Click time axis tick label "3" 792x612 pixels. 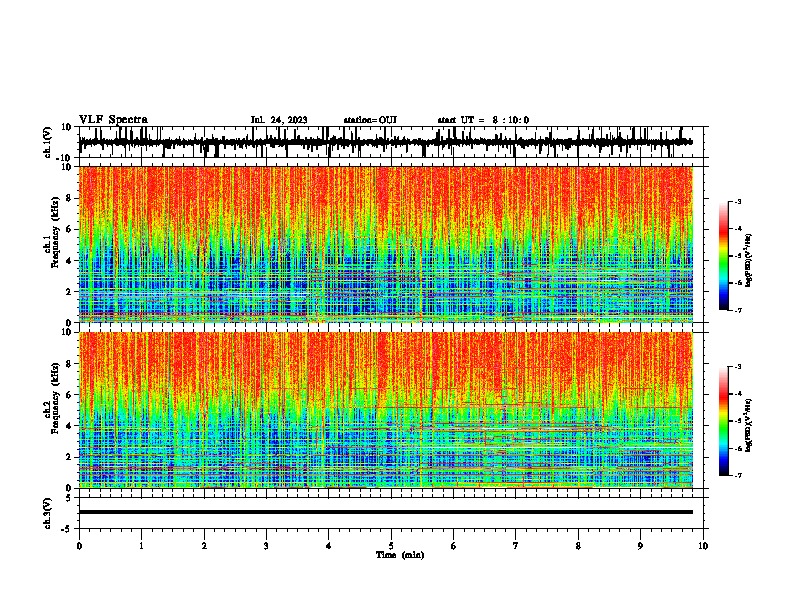266,546
